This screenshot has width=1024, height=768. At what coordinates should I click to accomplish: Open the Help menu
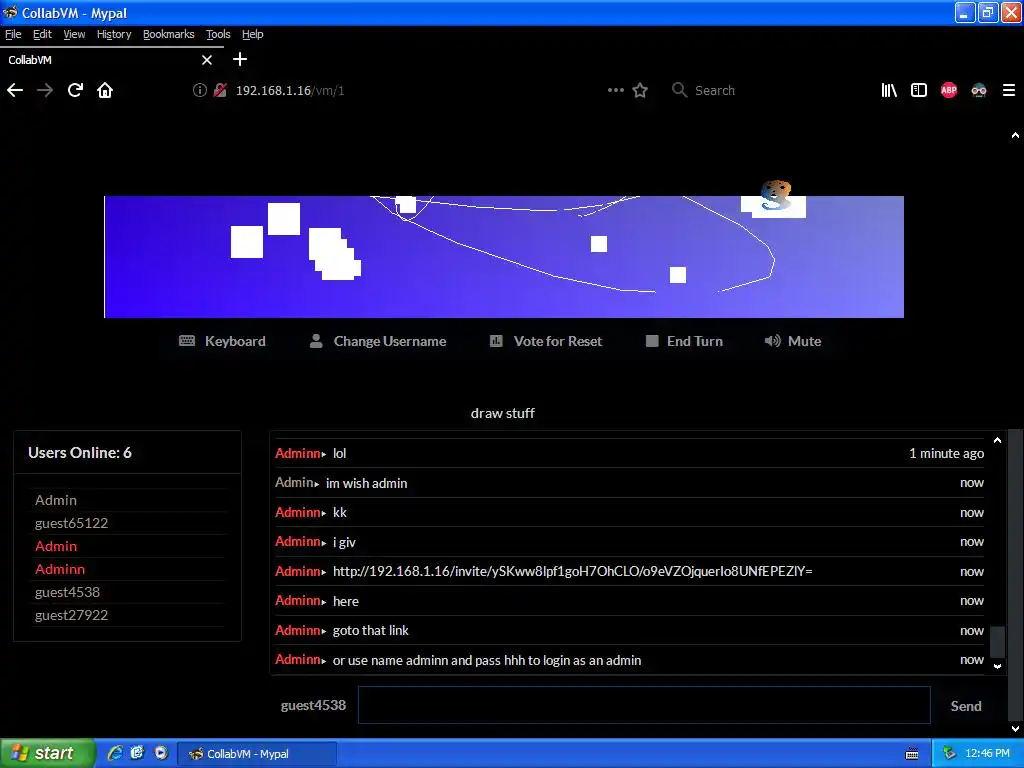253,34
